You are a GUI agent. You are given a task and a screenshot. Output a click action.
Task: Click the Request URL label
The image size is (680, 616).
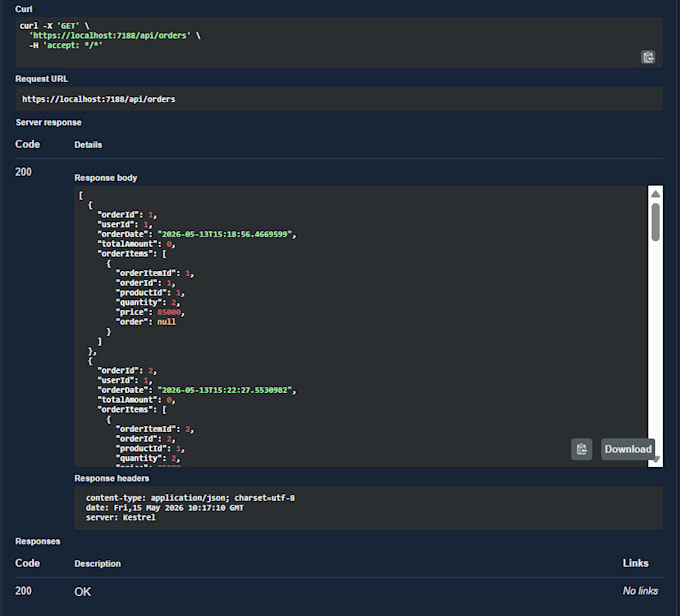pos(42,79)
